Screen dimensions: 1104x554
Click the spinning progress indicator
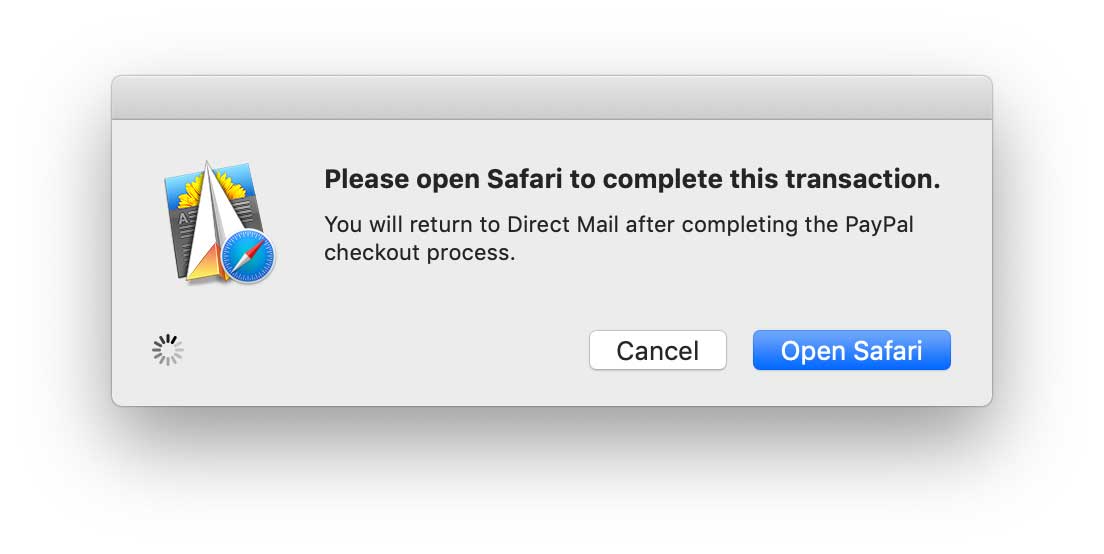coord(168,350)
